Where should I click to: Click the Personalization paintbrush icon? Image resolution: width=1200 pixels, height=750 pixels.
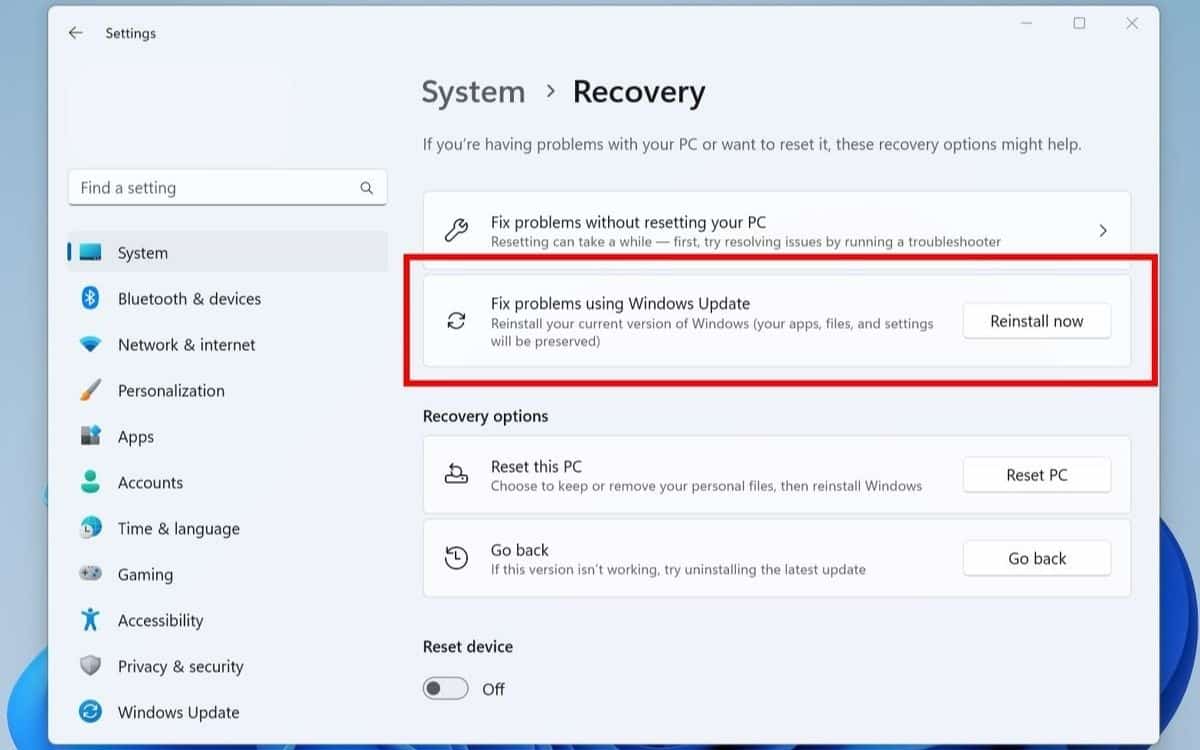point(91,390)
